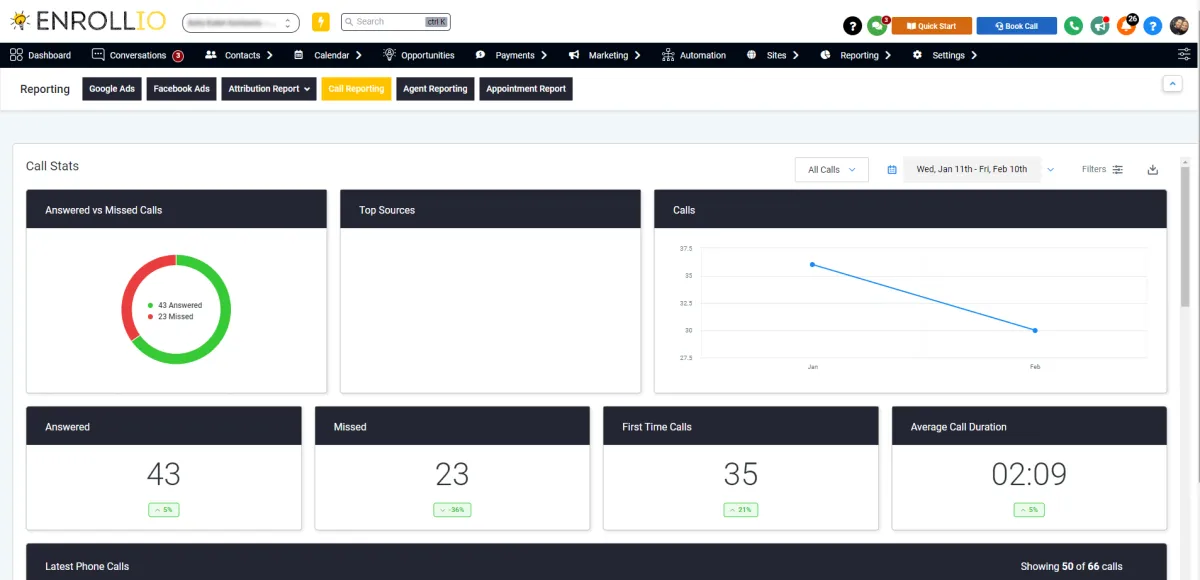This screenshot has width=1200, height=580.
Task: Click the date range Wed, Jan 11th - Fri, Feb 10th
Action: point(972,170)
